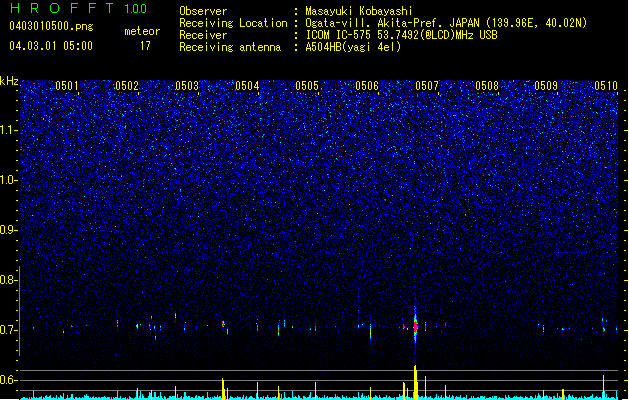Click the Receiver field label
This screenshot has width=629, height=400.
click(x=203, y=35)
